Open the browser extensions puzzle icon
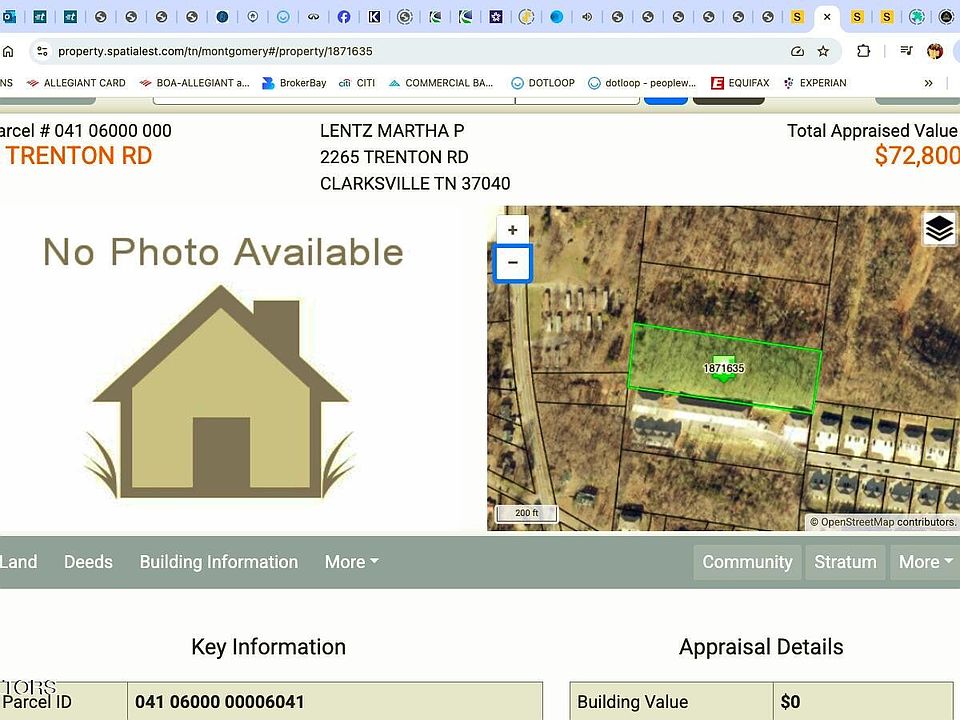This screenshot has width=960, height=720. pyautogui.click(x=864, y=51)
